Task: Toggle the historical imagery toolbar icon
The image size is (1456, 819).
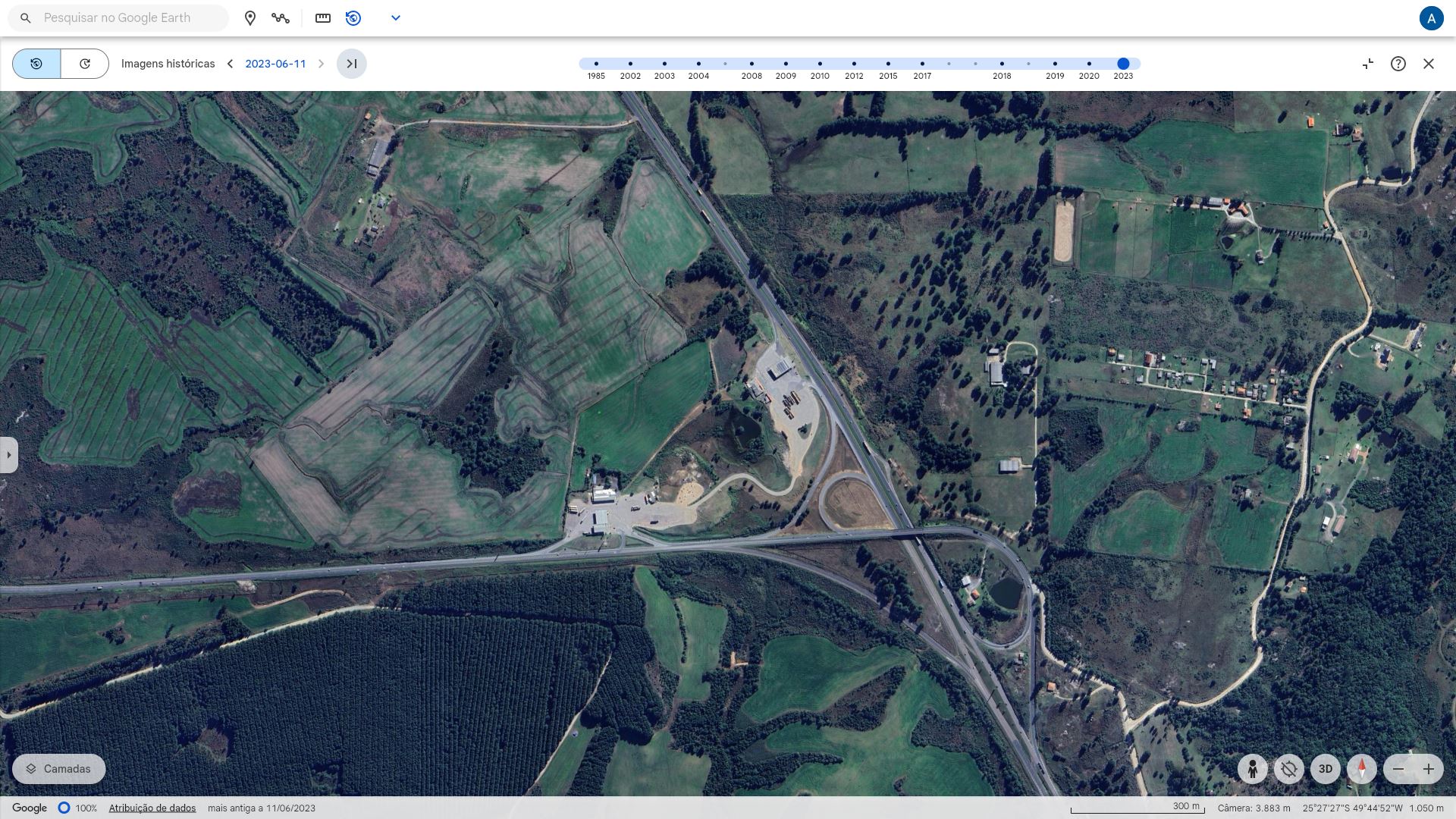Action: point(353,17)
